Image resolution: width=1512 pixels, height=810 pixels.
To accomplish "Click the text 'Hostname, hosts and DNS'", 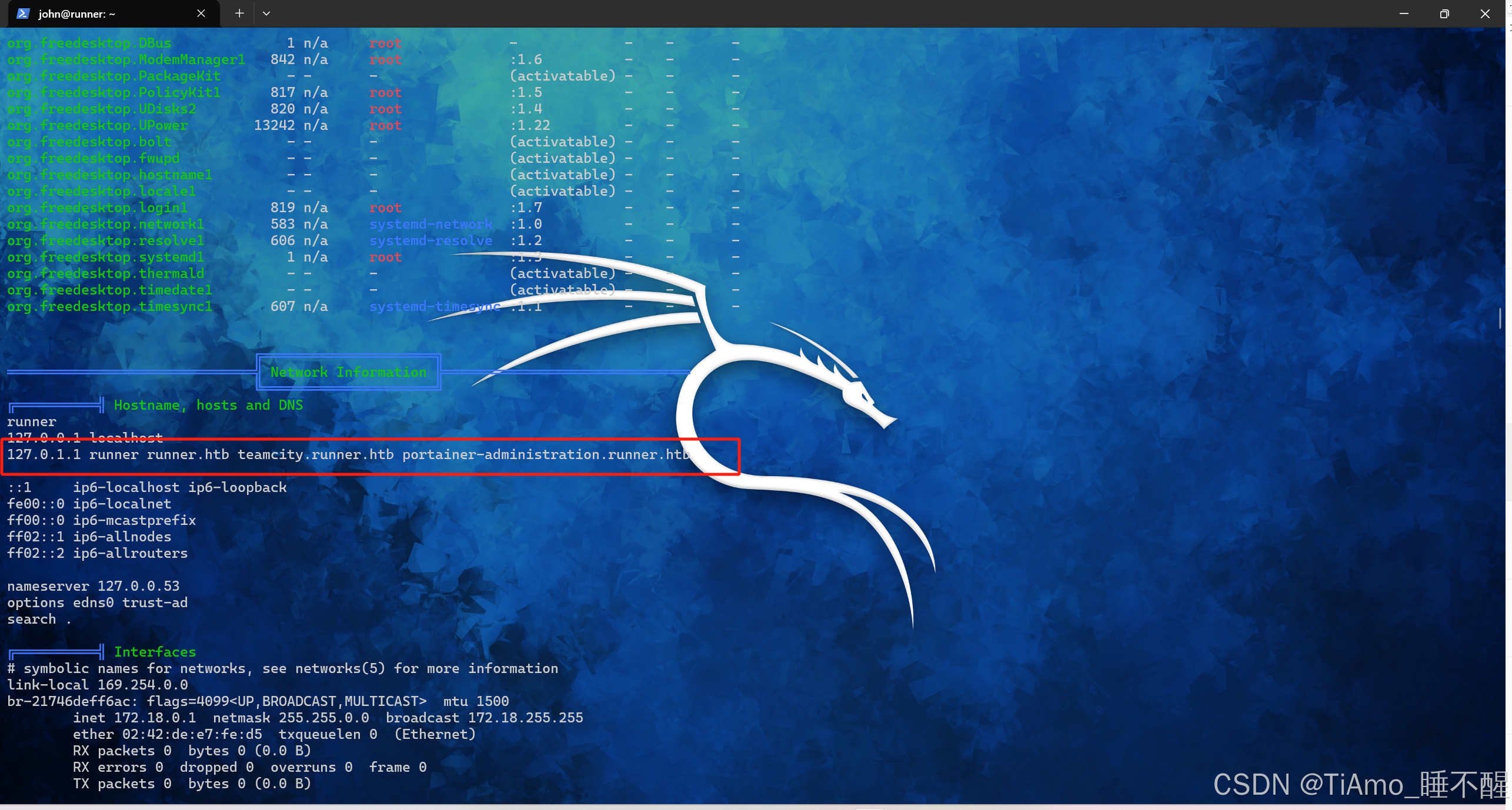I will [x=208, y=405].
